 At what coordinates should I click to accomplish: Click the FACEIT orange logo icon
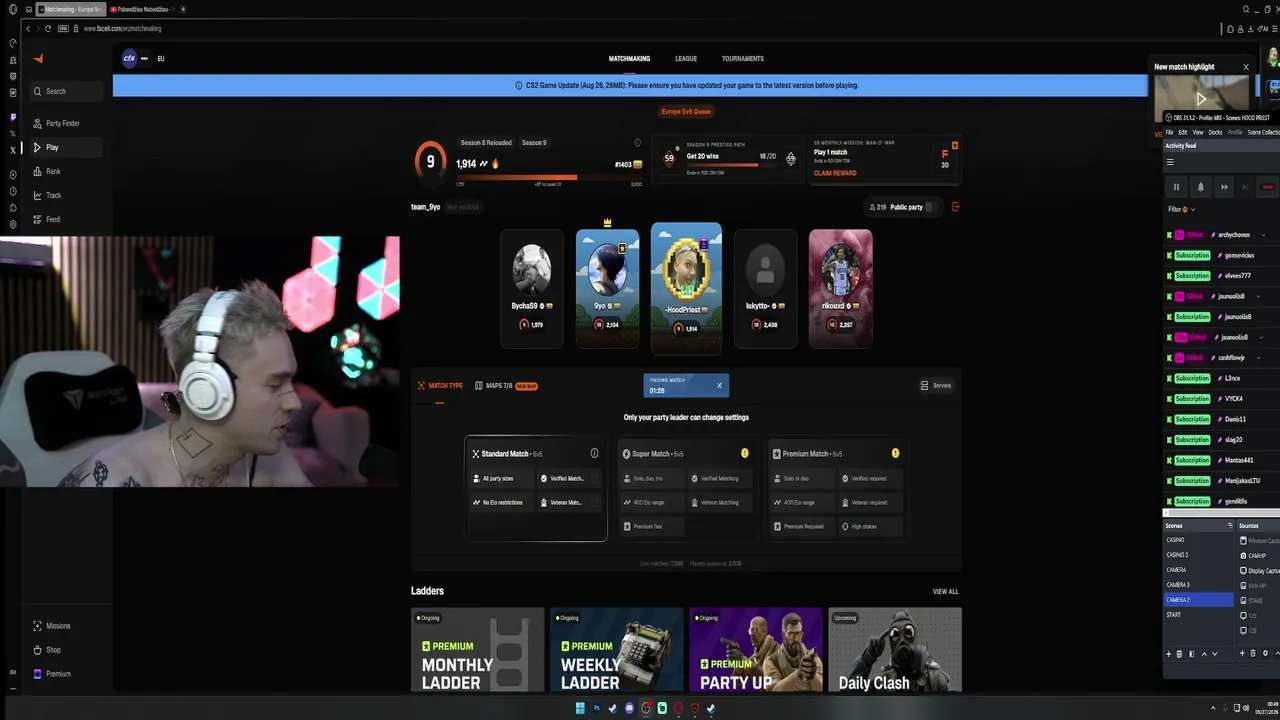(38, 59)
